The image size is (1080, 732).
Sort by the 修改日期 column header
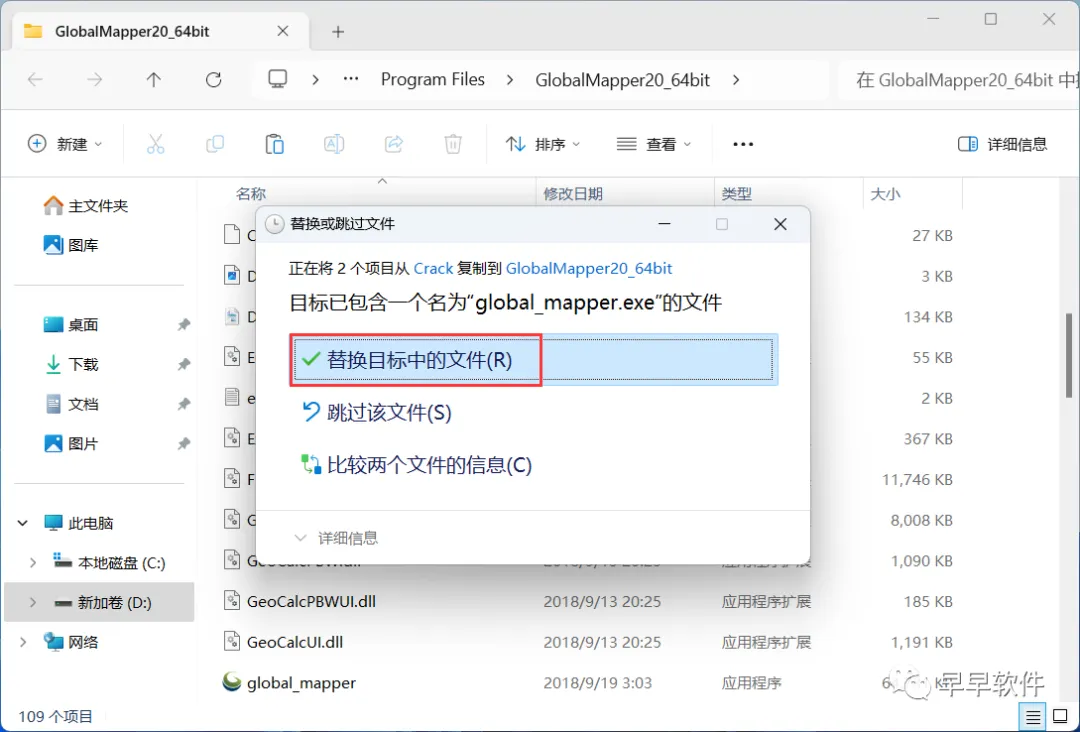(573, 194)
